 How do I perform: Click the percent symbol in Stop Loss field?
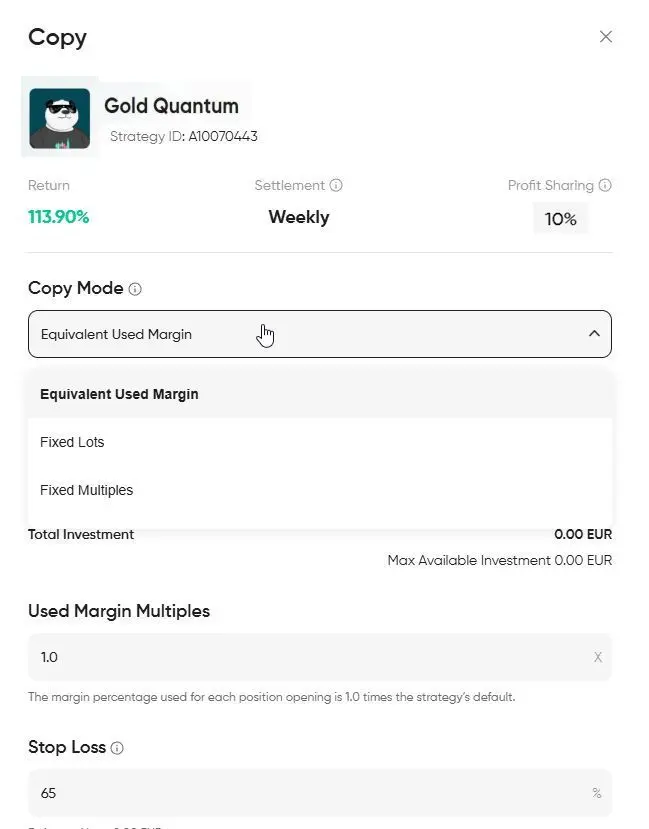(597, 793)
